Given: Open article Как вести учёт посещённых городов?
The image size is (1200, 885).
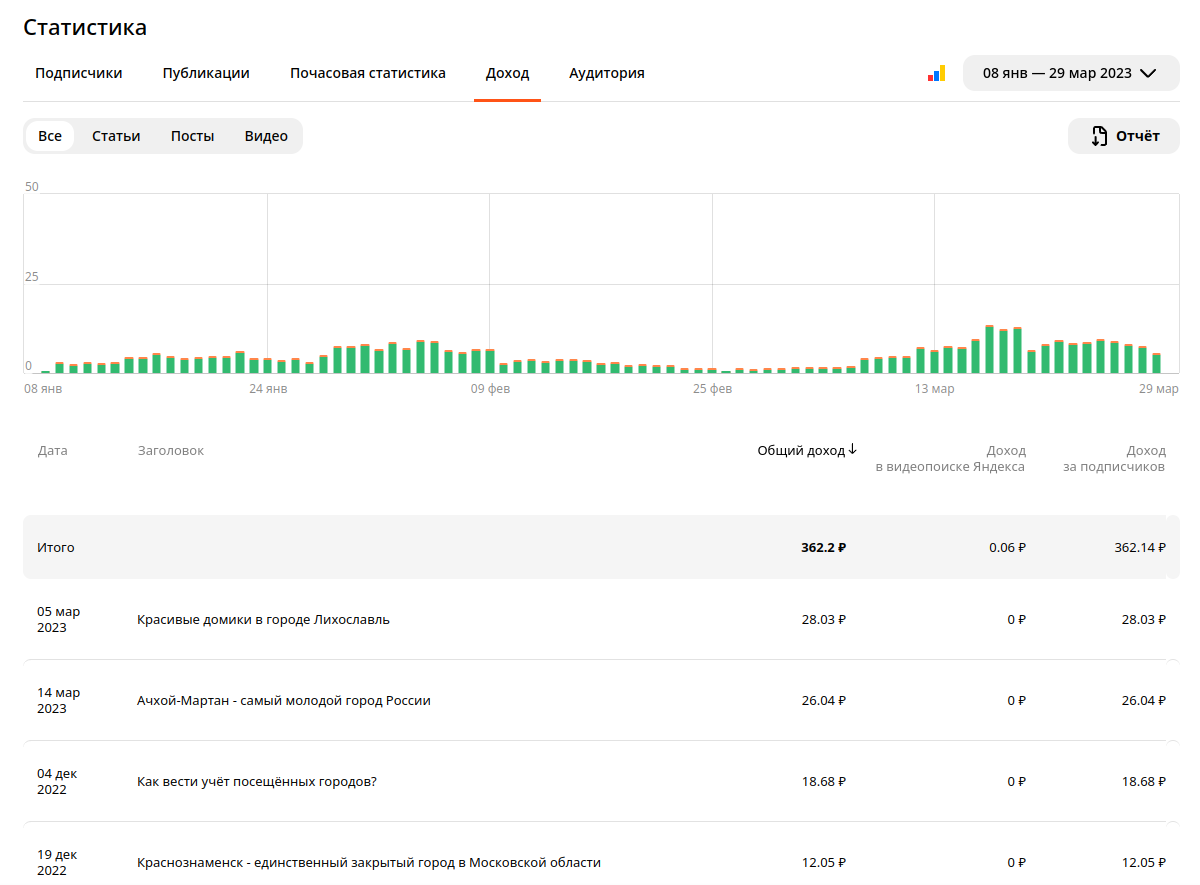Looking at the screenshot, I should point(257,781).
